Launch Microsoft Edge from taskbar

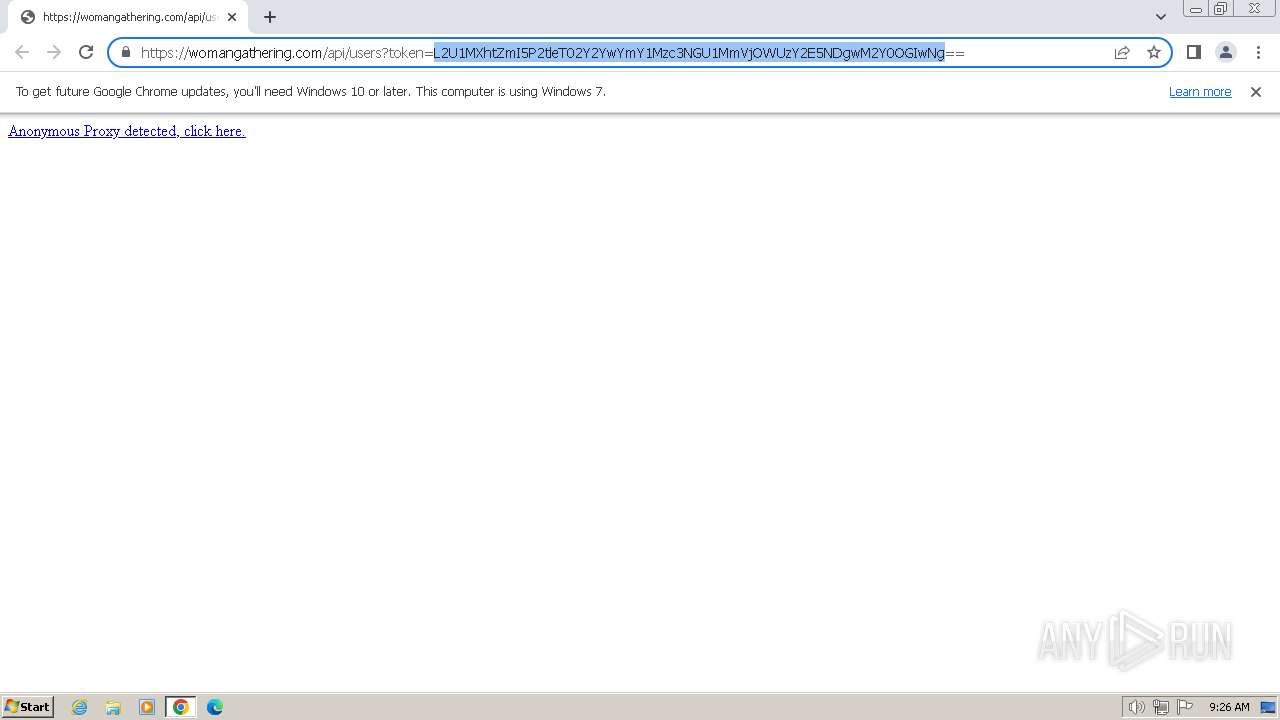click(x=215, y=707)
